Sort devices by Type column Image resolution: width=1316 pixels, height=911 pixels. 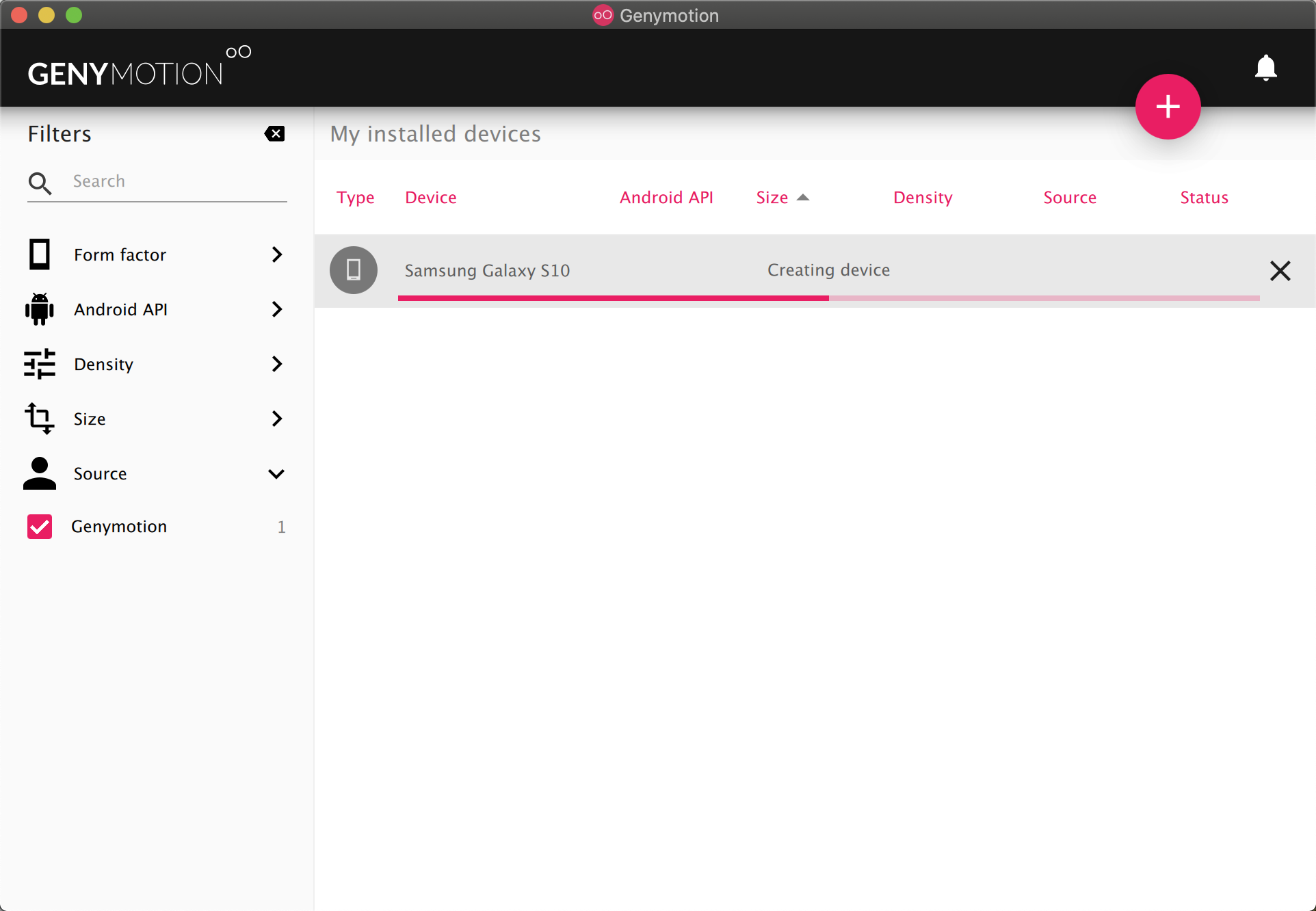click(356, 198)
